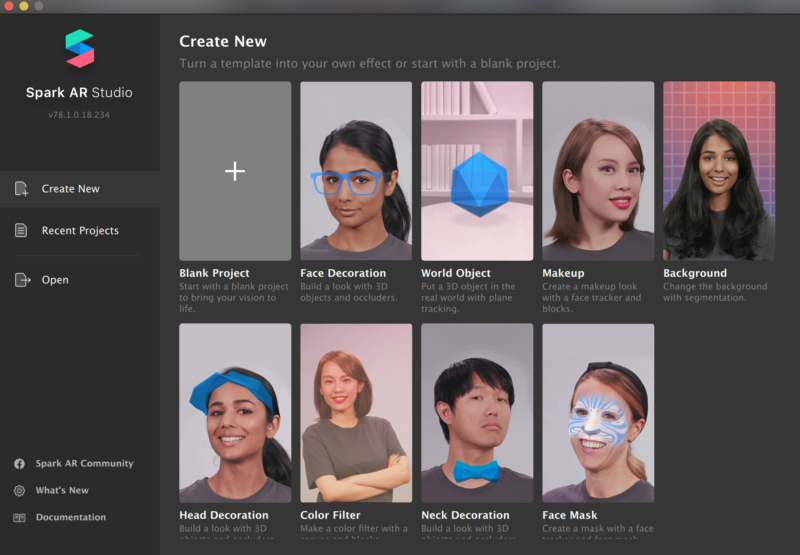Open the Documentation link
800x555 pixels.
tap(70, 518)
